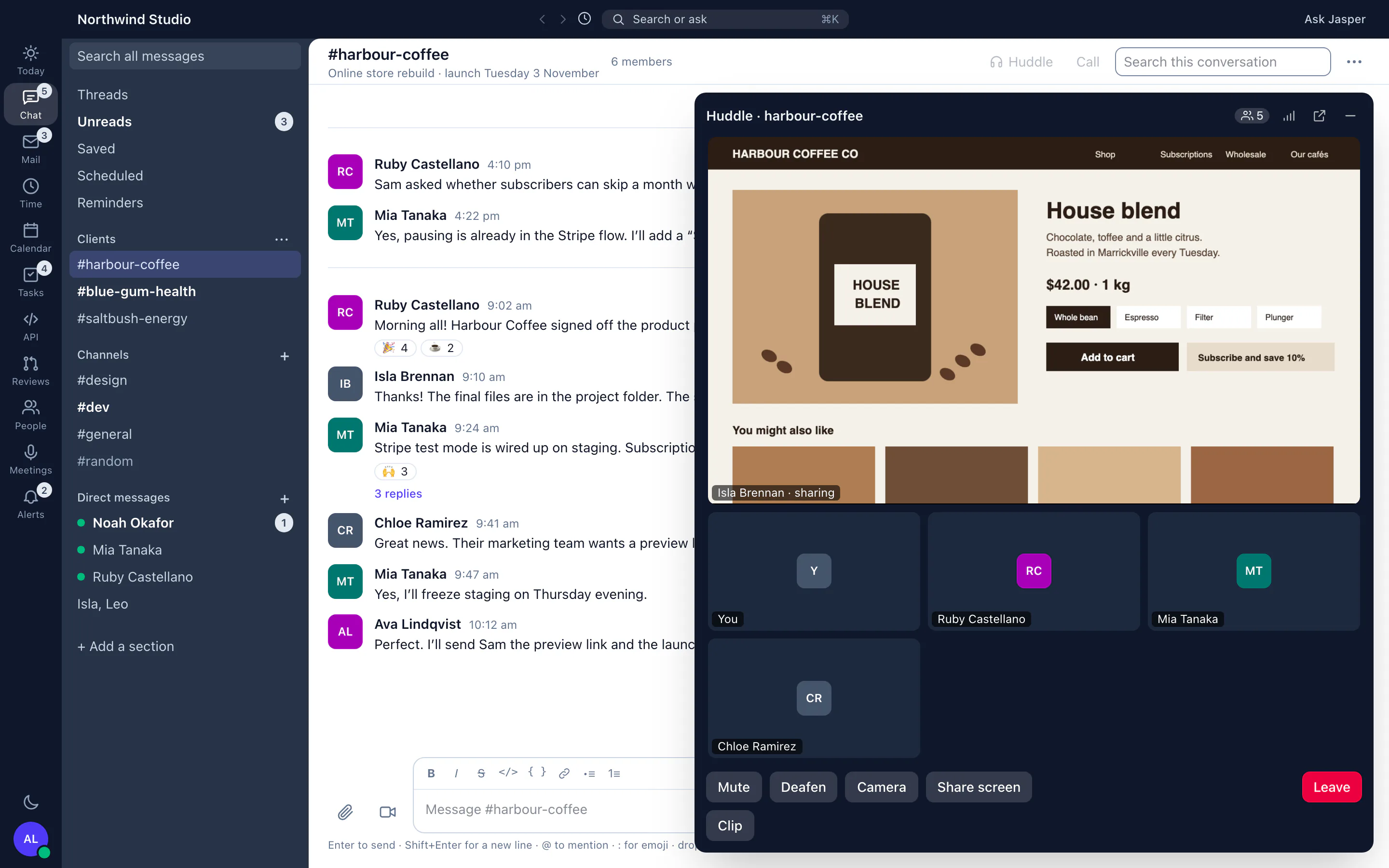Image resolution: width=1389 pixels, height=868 pixels.
Task: Go back with the history back arrow
Action: (x=542, y=19)
